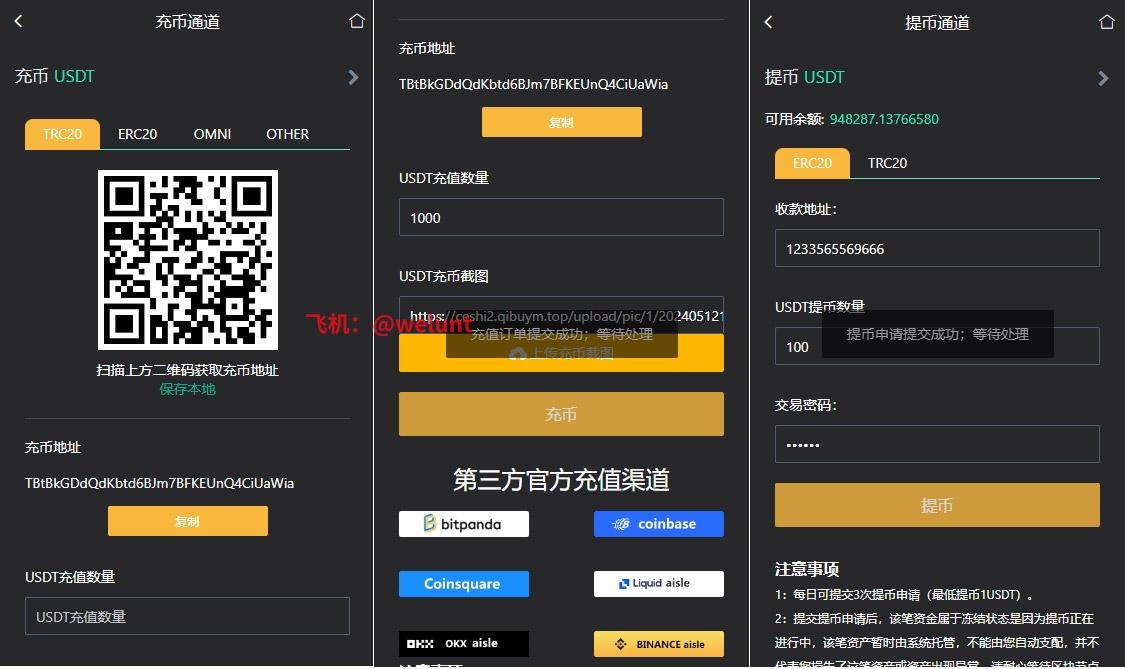Switch to the OMNI deposit tab
1125x669 pixels.
tap(212, 134)
